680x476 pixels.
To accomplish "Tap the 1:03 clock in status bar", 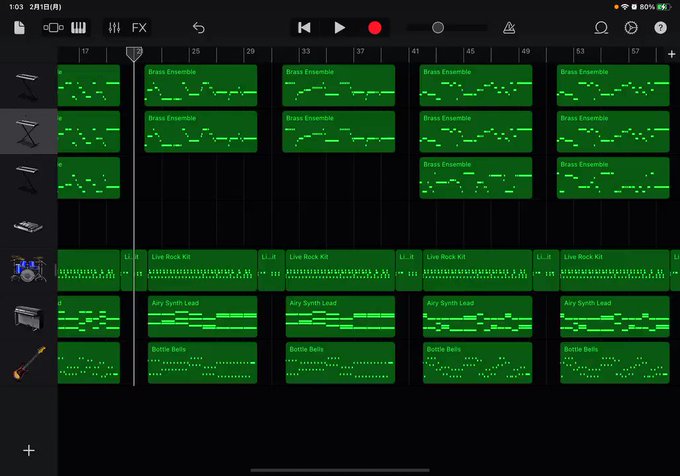I will coord(16,7).
